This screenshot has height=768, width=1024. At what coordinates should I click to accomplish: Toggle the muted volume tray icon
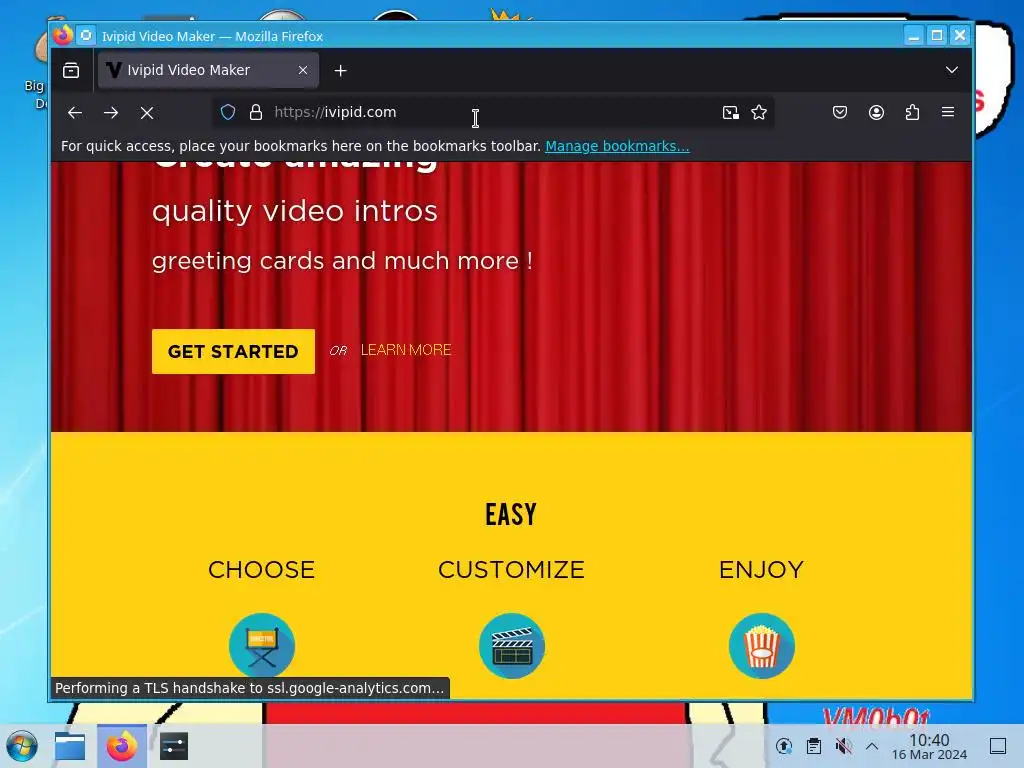click(x=844, y=746)
